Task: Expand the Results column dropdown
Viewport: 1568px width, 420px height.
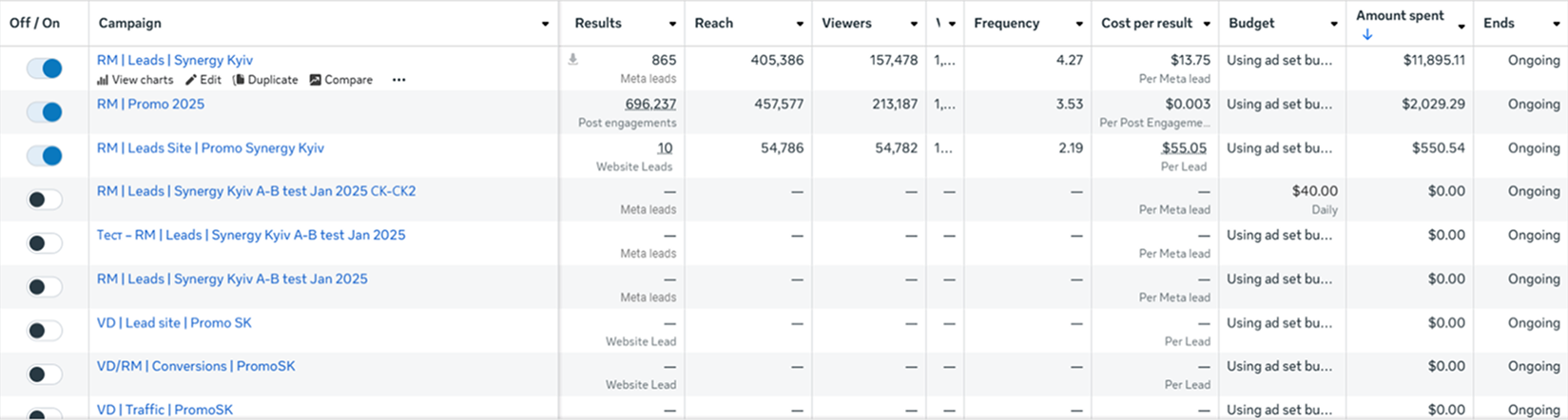Action: pos(672,24)
